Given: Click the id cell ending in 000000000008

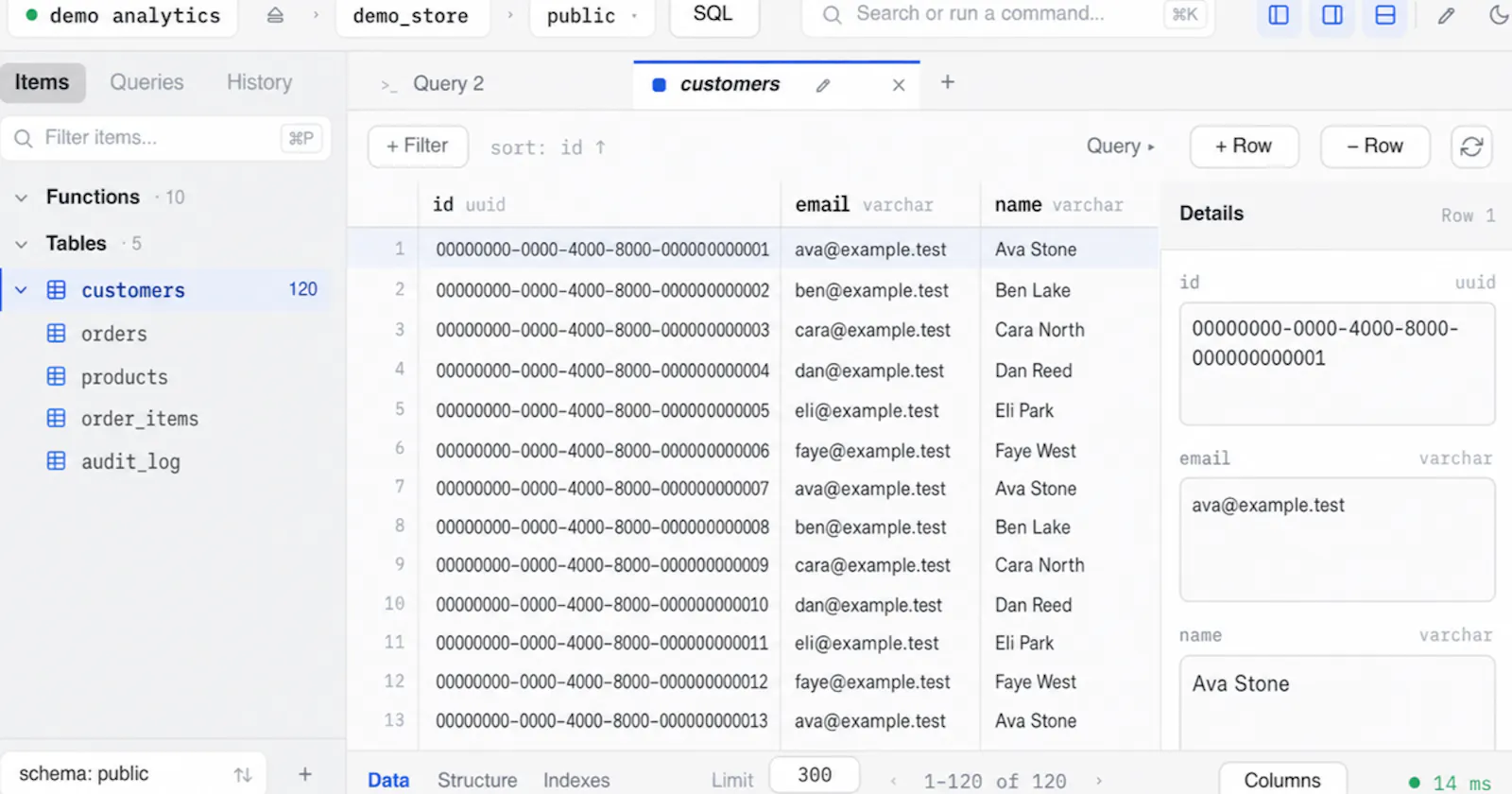Looking at the screenshot, I should (599, 526).
